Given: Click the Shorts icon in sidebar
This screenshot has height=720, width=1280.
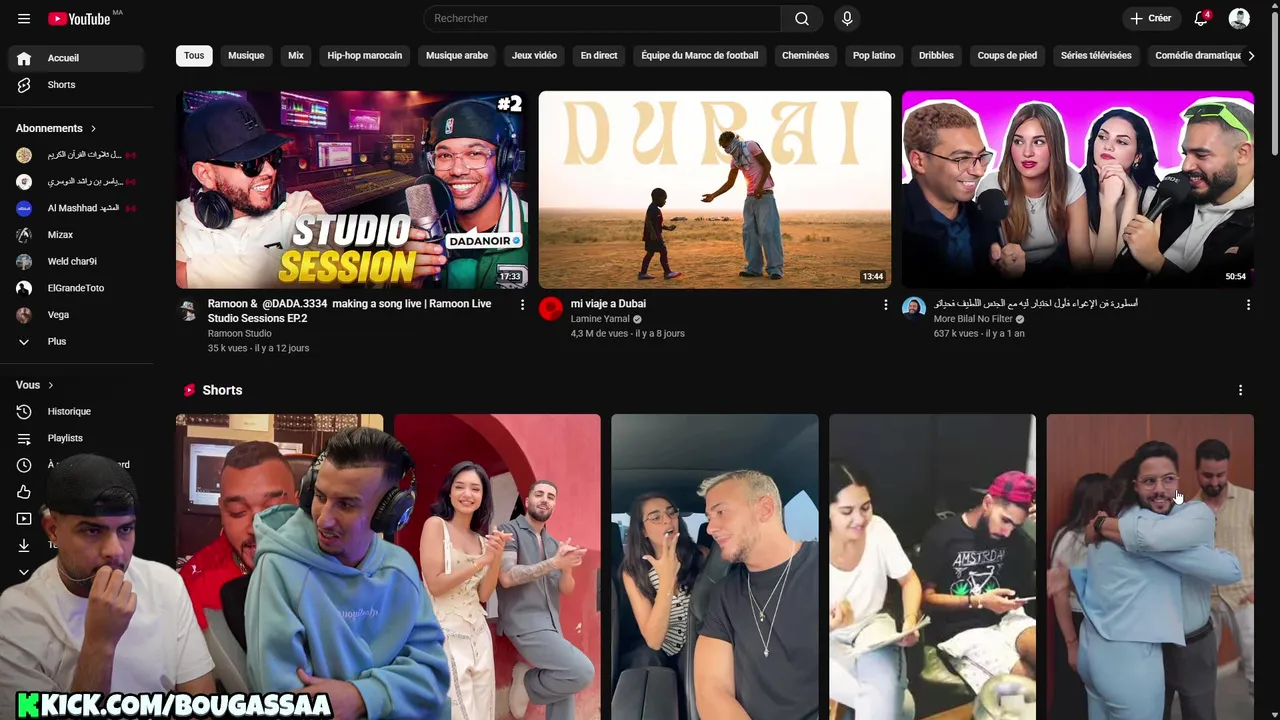Looking at the screenshot, I should coord(24,85).
